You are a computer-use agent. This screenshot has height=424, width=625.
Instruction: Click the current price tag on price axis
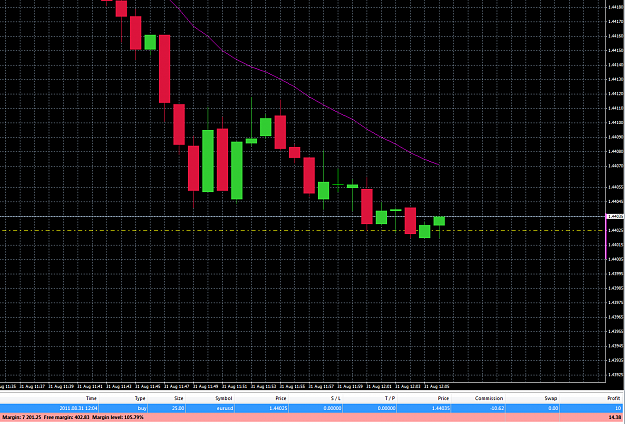[615, 216]
